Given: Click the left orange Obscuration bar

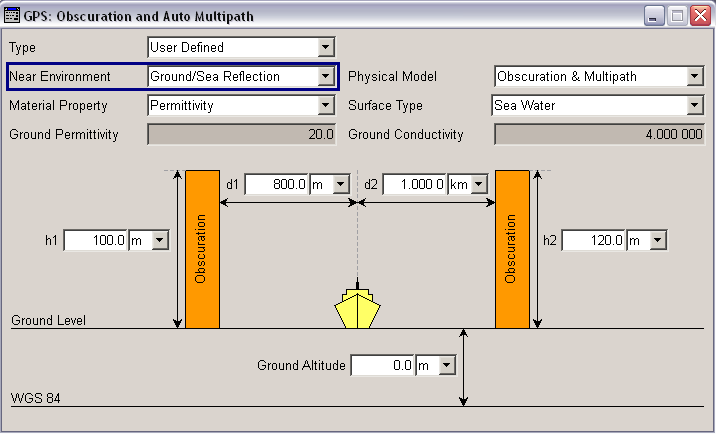Looking at the screenshot, I should coord(202,249).
